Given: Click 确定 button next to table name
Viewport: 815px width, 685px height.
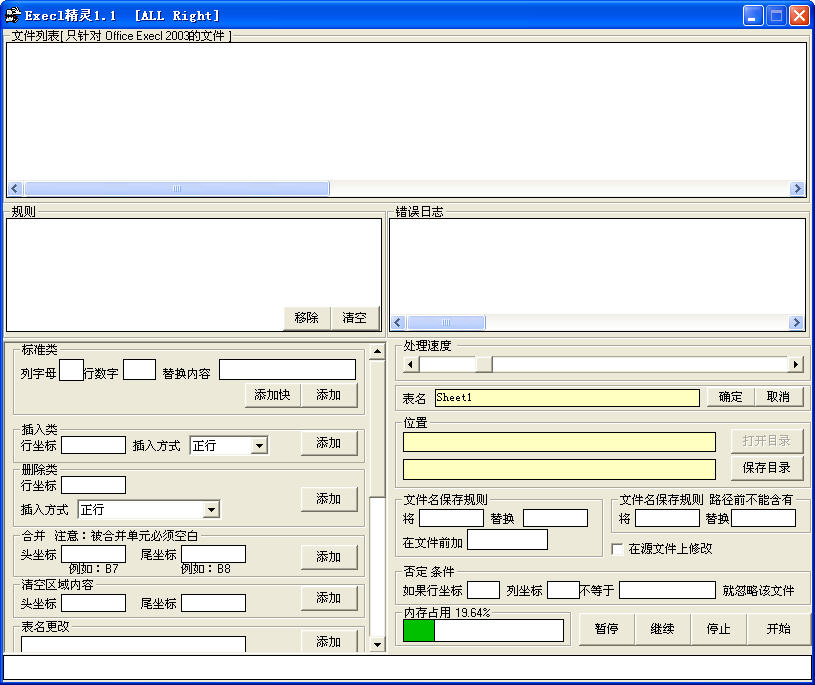Looking at the screenshot, I should pyautogui.click(x=730, y=397).
